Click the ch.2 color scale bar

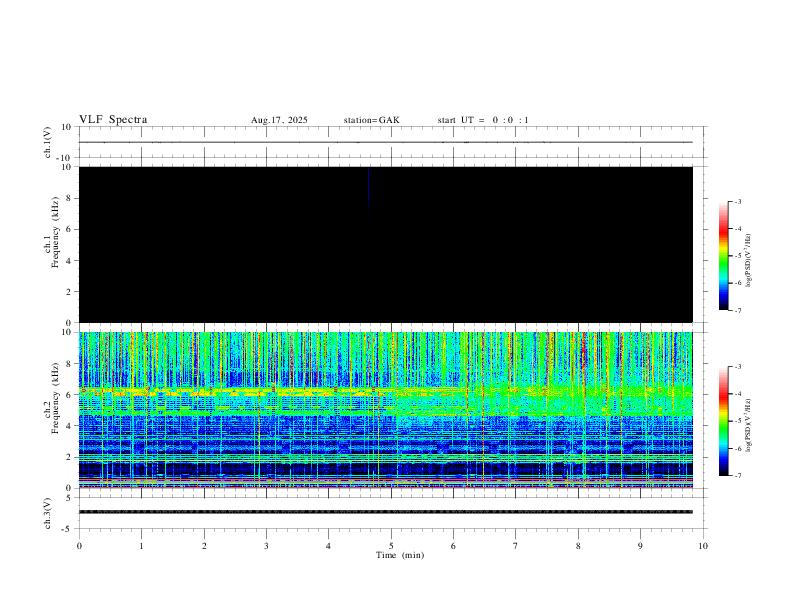pos(724,421)
